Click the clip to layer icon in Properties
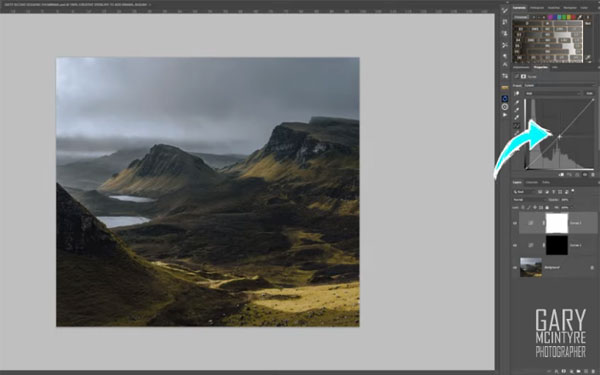 [x=561, y=174]
